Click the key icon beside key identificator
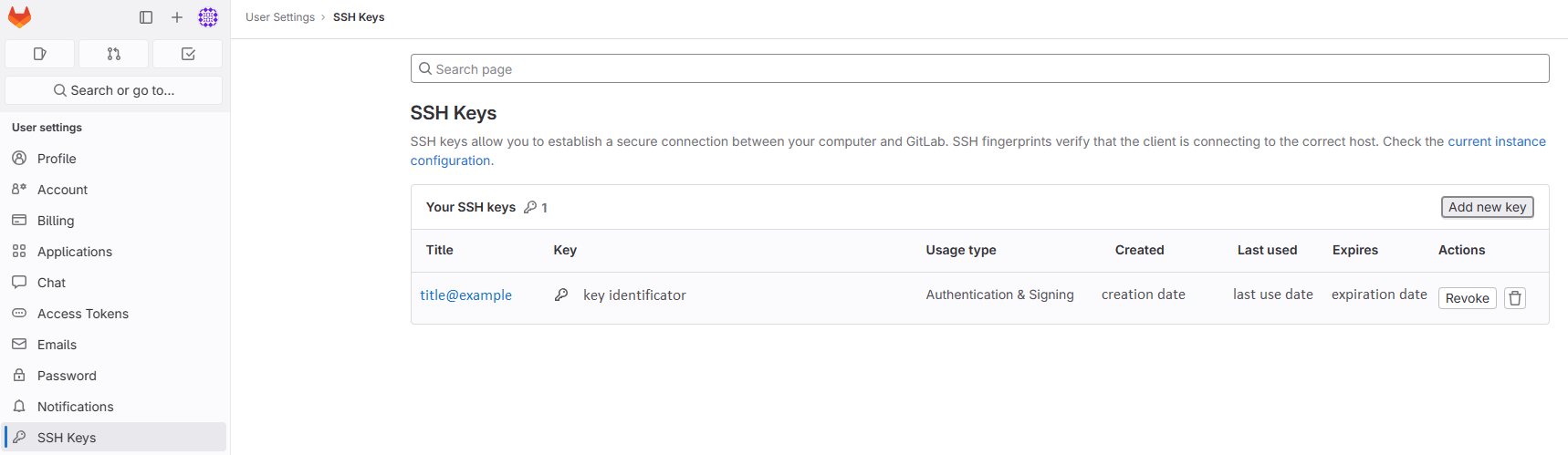The image size is (1568, 455). click(561, 295)
